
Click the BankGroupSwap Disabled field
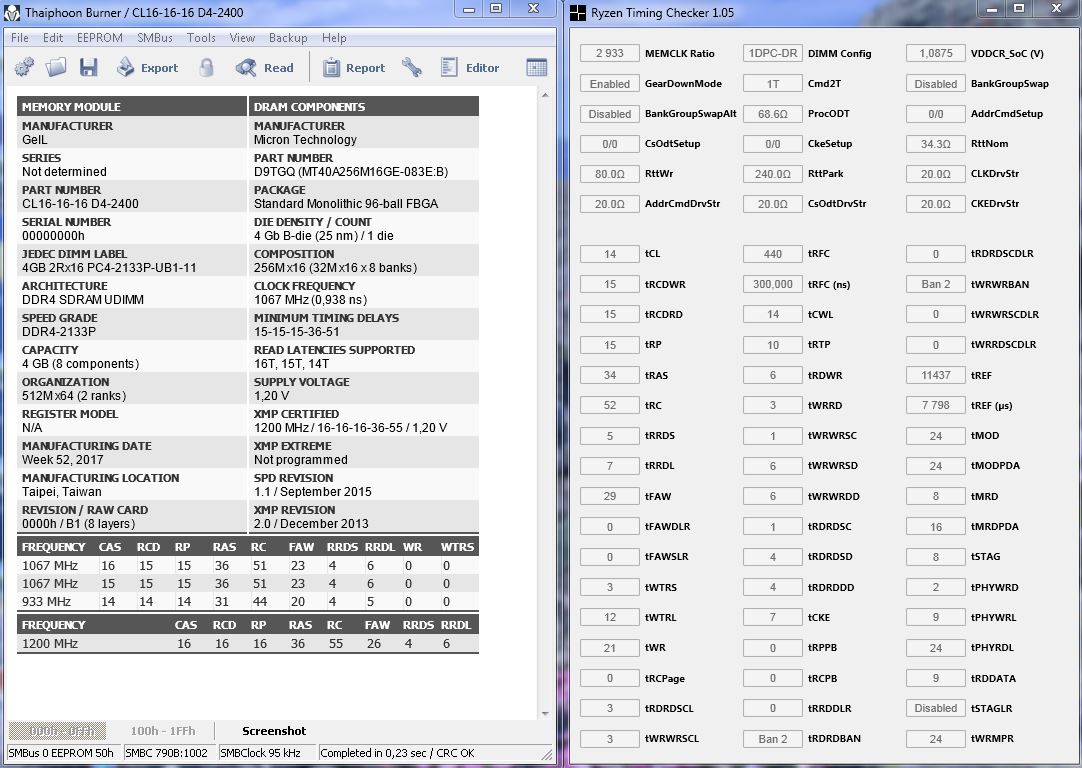pyautogui.click(x=935, y=83)
